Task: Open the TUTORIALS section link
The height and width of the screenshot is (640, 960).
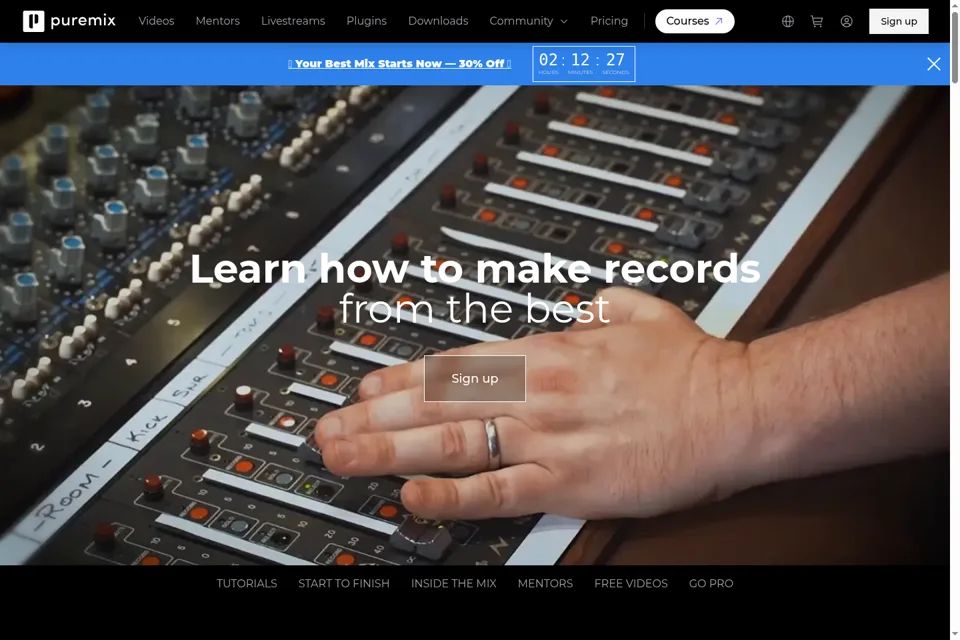Action: pos(247,583)
